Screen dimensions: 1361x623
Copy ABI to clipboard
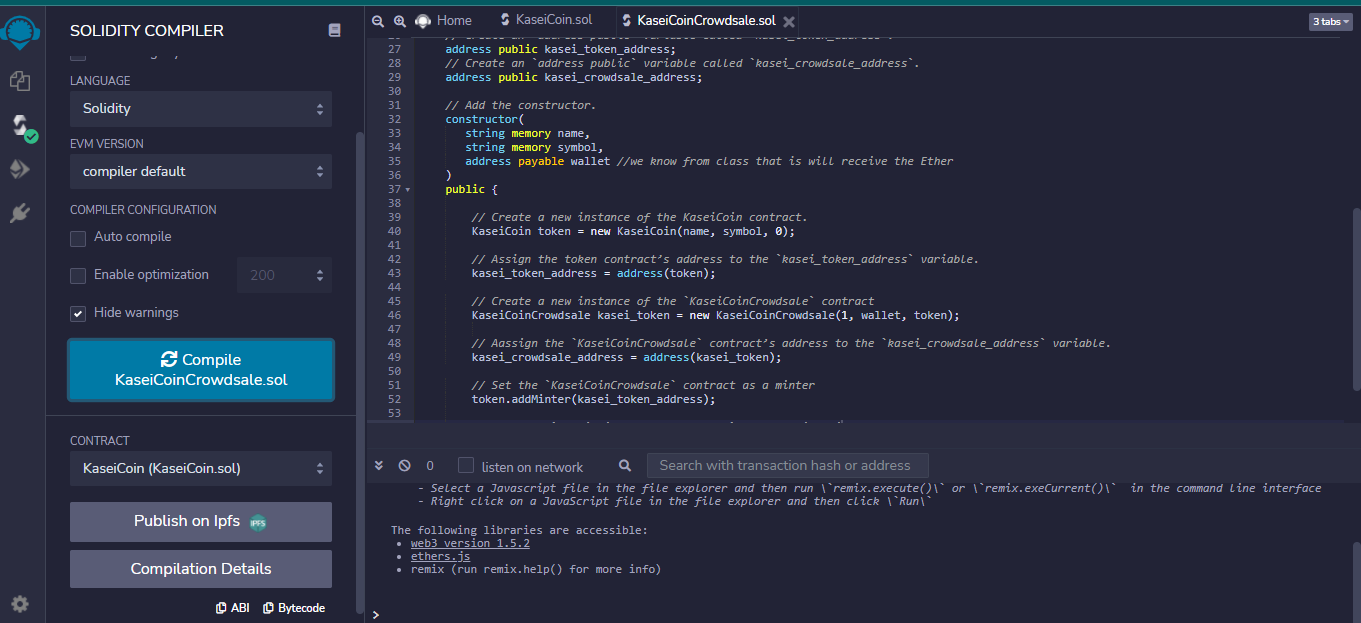(233, 608)
